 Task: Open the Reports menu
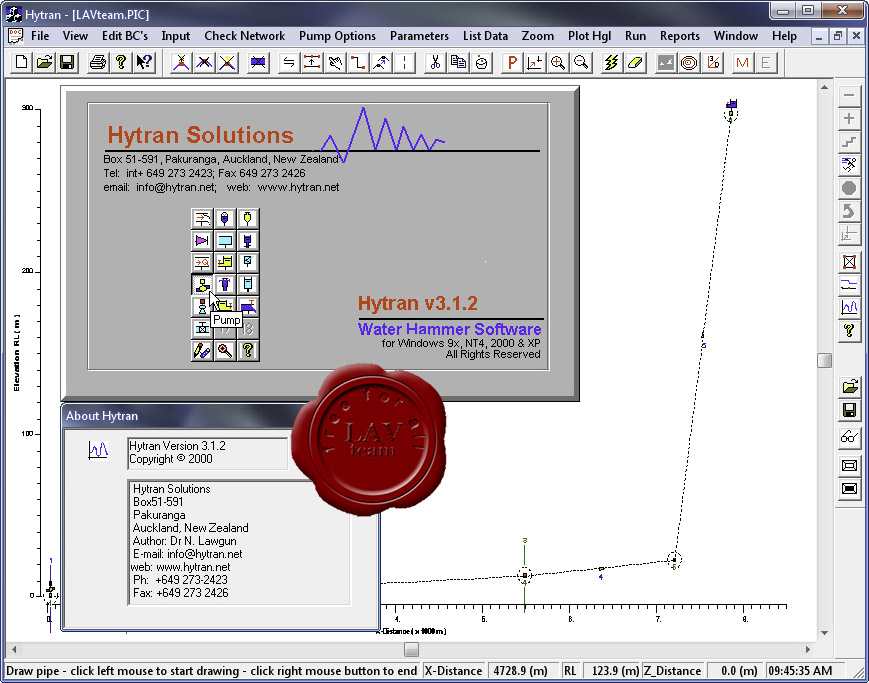(680, 36)
